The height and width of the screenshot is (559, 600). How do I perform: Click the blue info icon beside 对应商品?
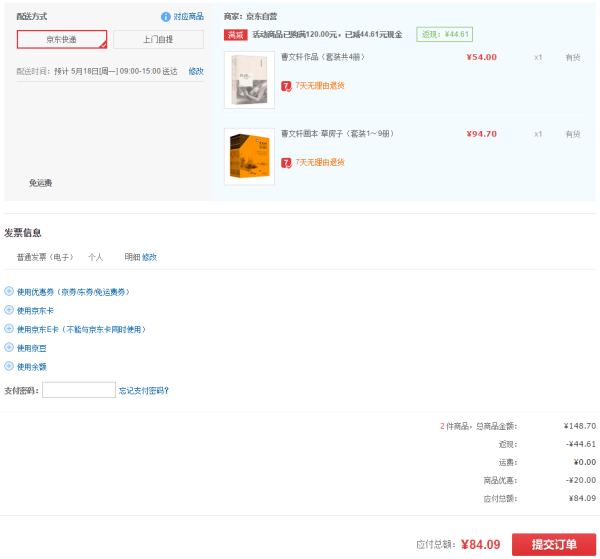[165, 17]
